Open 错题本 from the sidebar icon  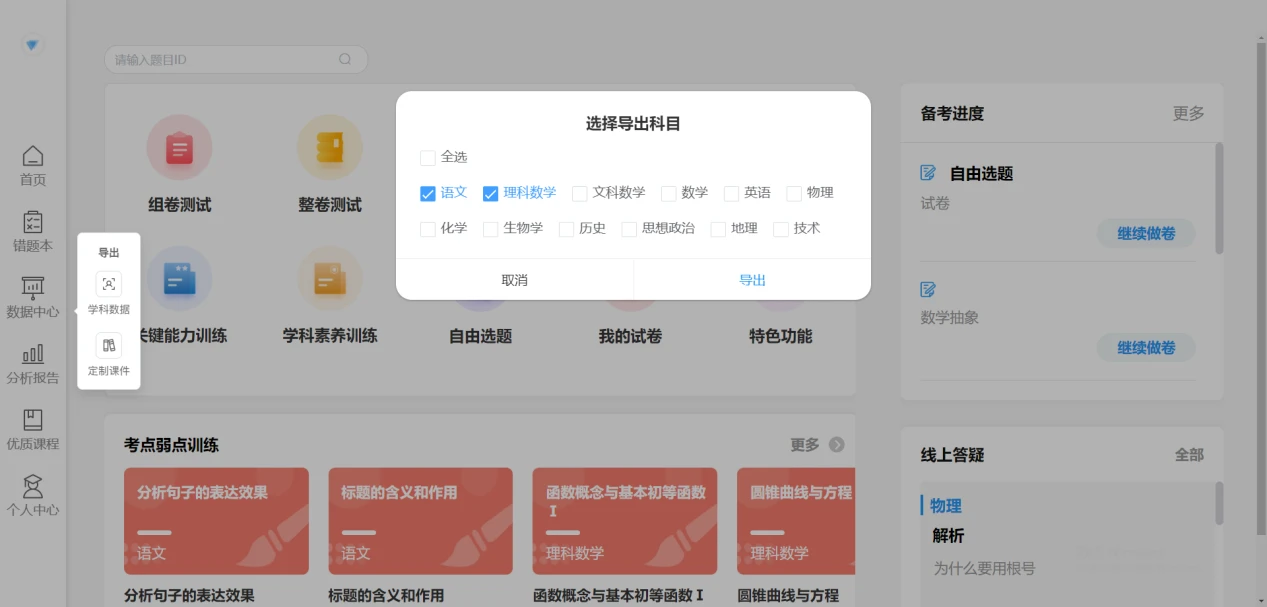tap(33, 222)
